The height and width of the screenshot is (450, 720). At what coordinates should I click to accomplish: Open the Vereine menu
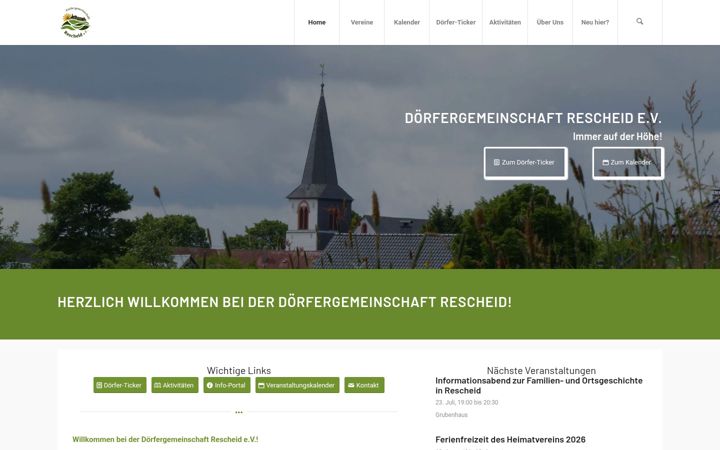pyautogui.click(x=362, y=22)
